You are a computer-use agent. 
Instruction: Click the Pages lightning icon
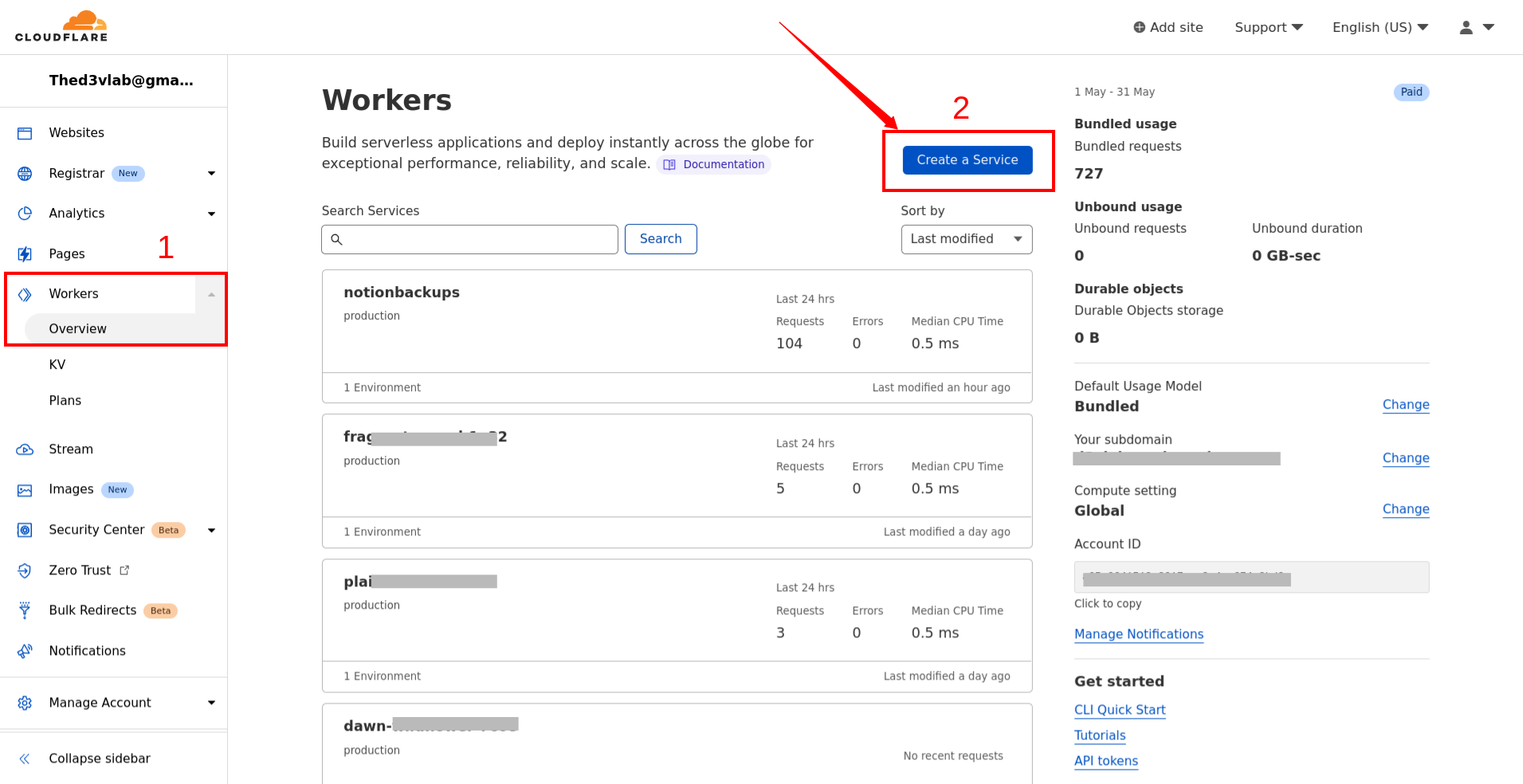click(x=25, y=254)
